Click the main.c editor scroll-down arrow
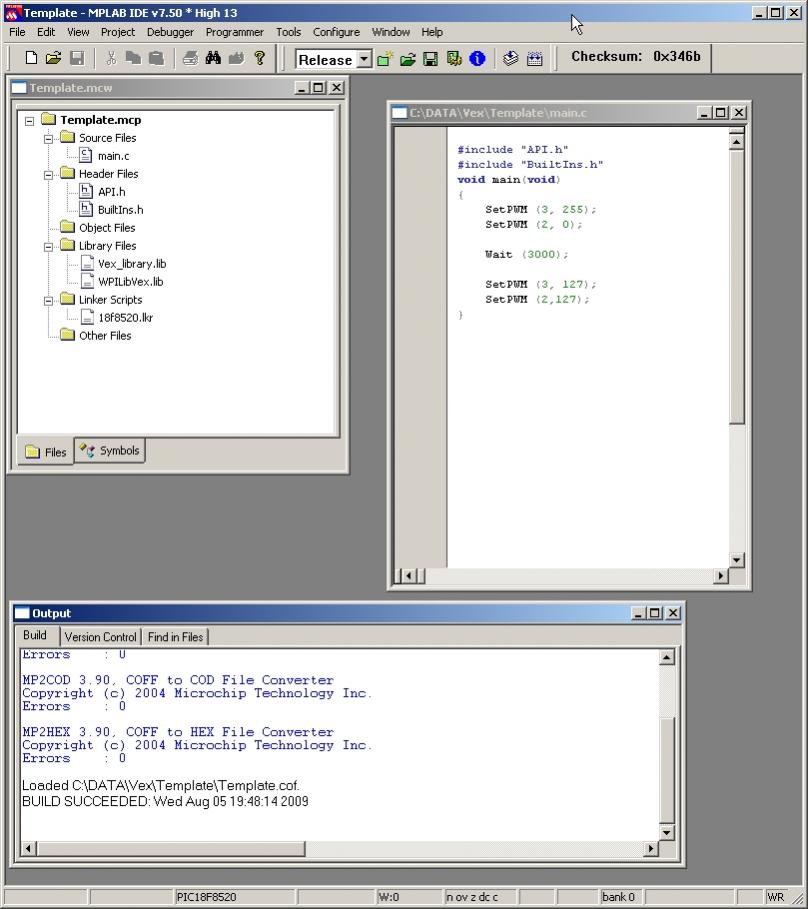 coord(736,560)
